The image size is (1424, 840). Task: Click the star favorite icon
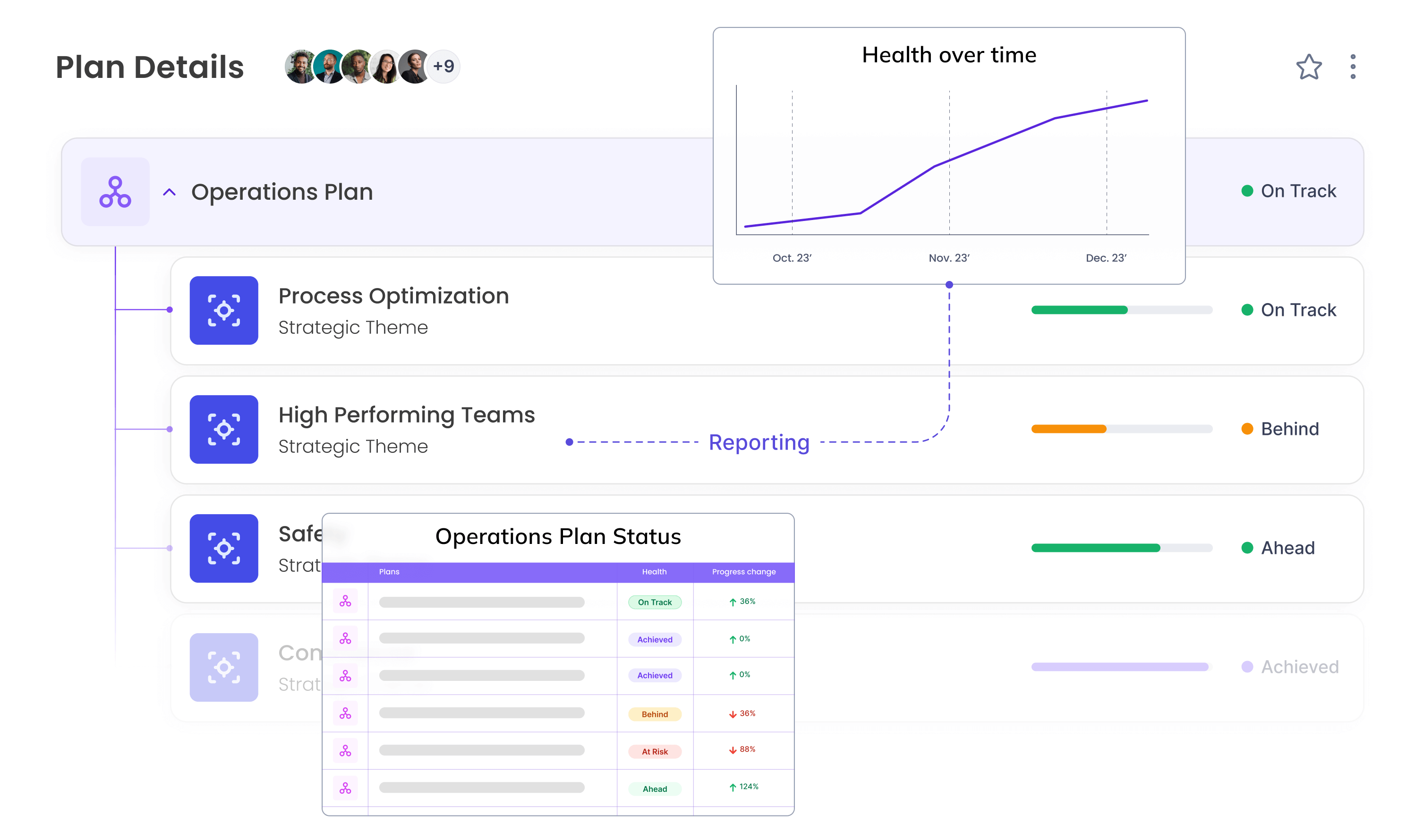[1308, 67]
